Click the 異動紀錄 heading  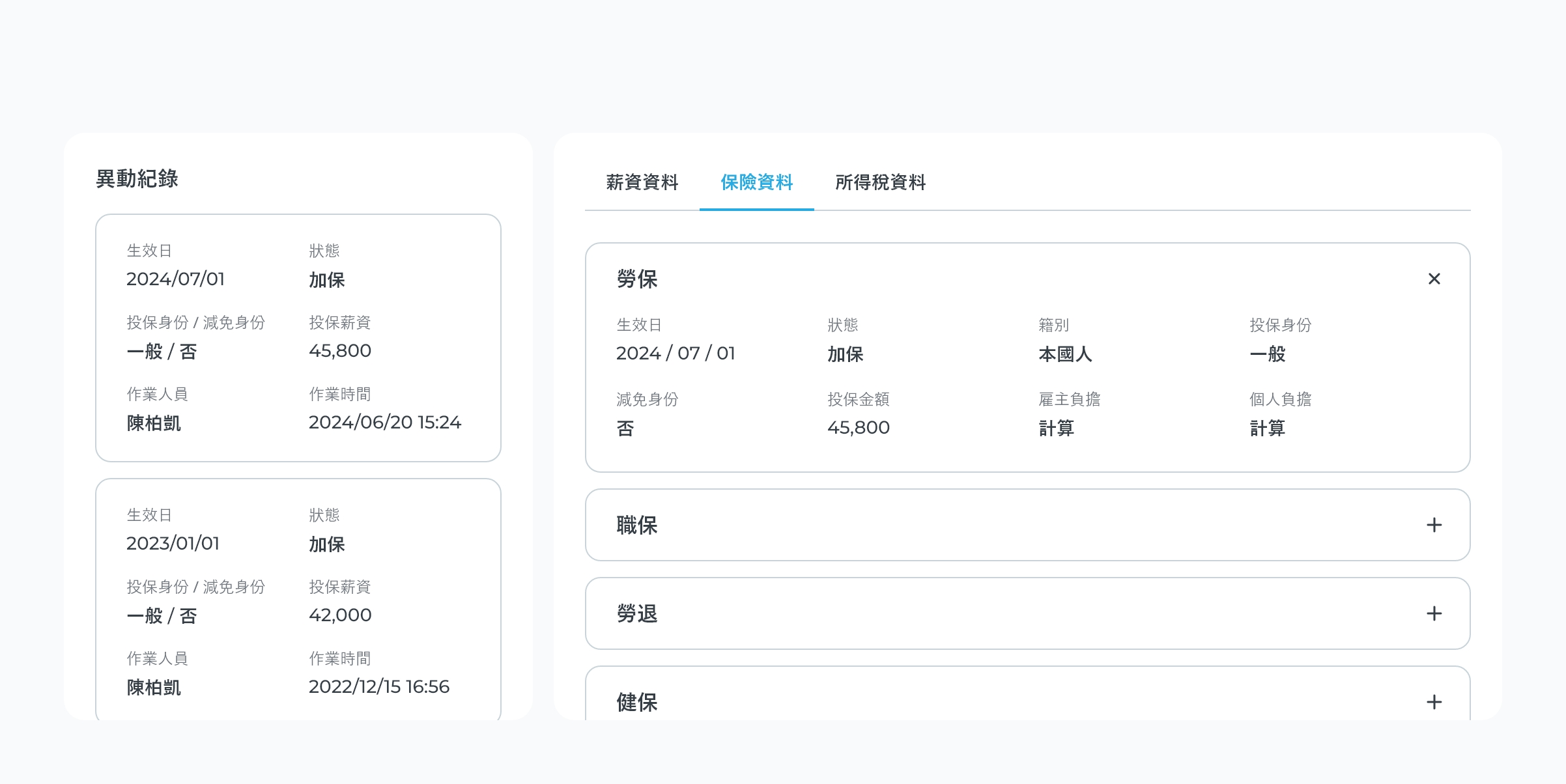pos(137,178)
